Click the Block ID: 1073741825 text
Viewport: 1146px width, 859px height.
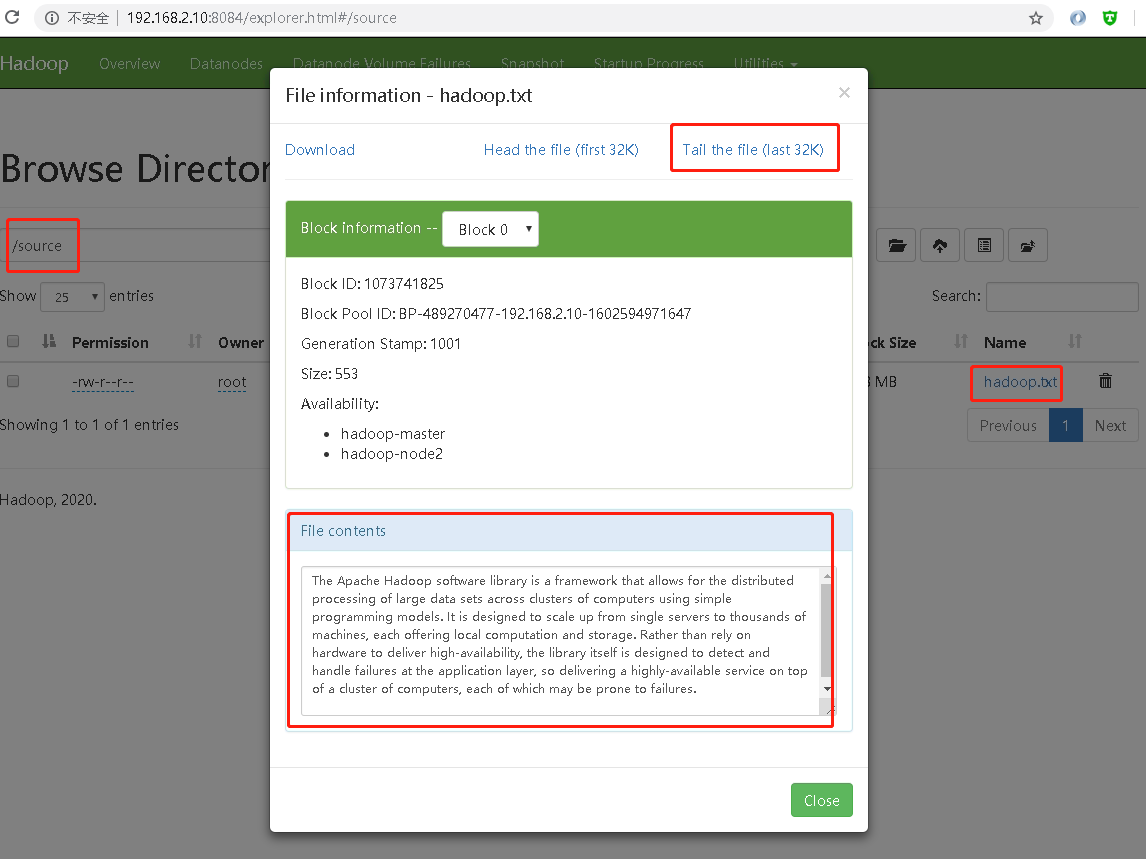pyautogui.click(x=372, y=284)
